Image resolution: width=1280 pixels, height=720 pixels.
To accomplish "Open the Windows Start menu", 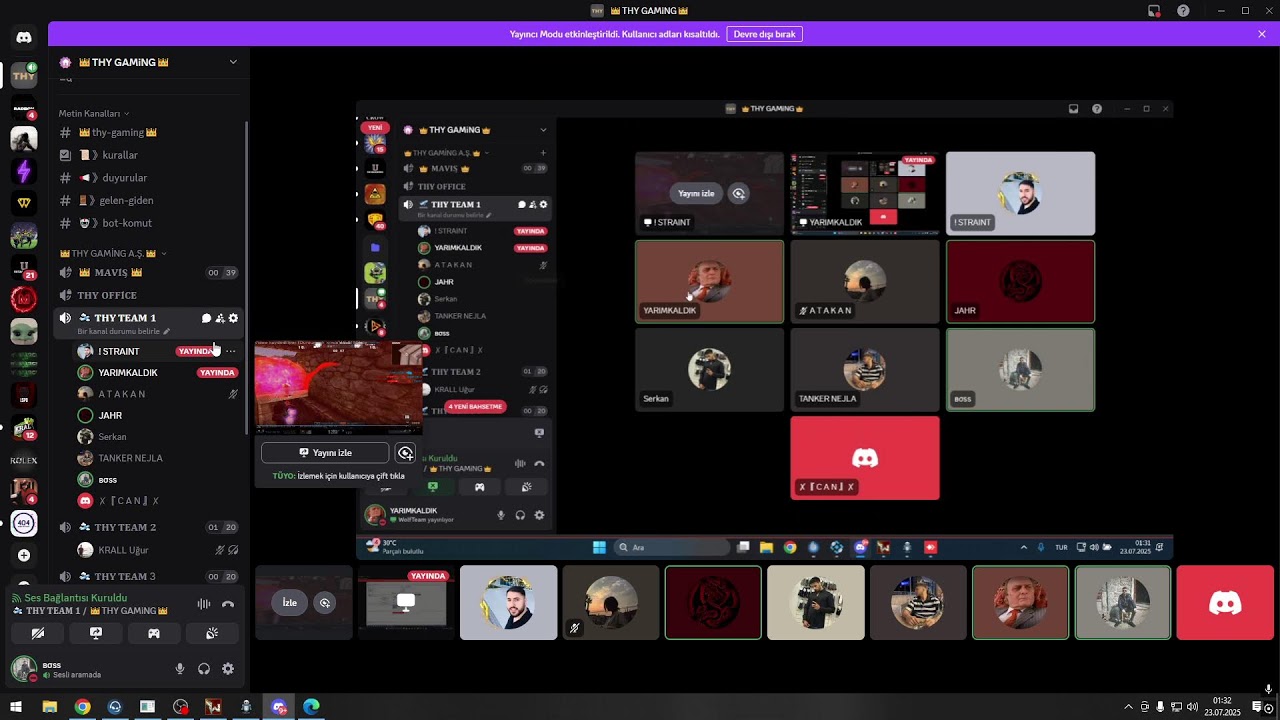I will tap(17, 707).
